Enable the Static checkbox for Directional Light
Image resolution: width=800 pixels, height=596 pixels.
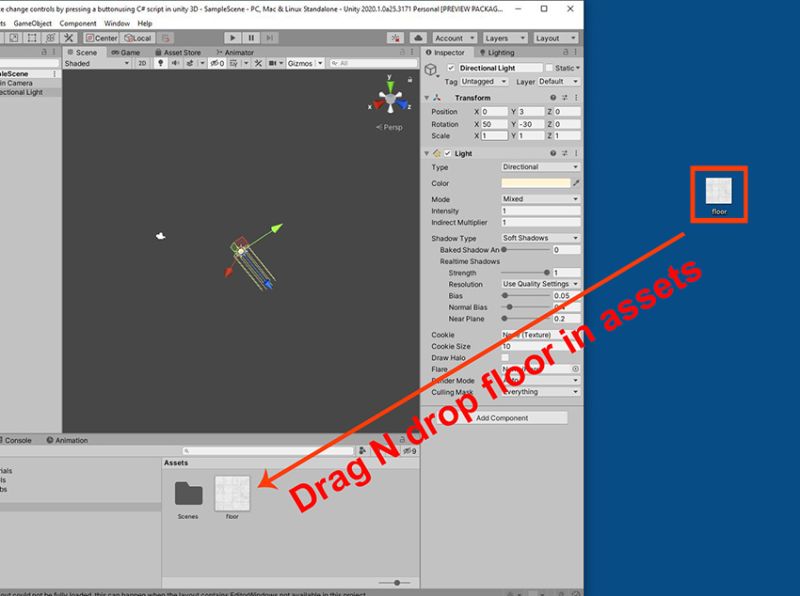tap(548, 67)
